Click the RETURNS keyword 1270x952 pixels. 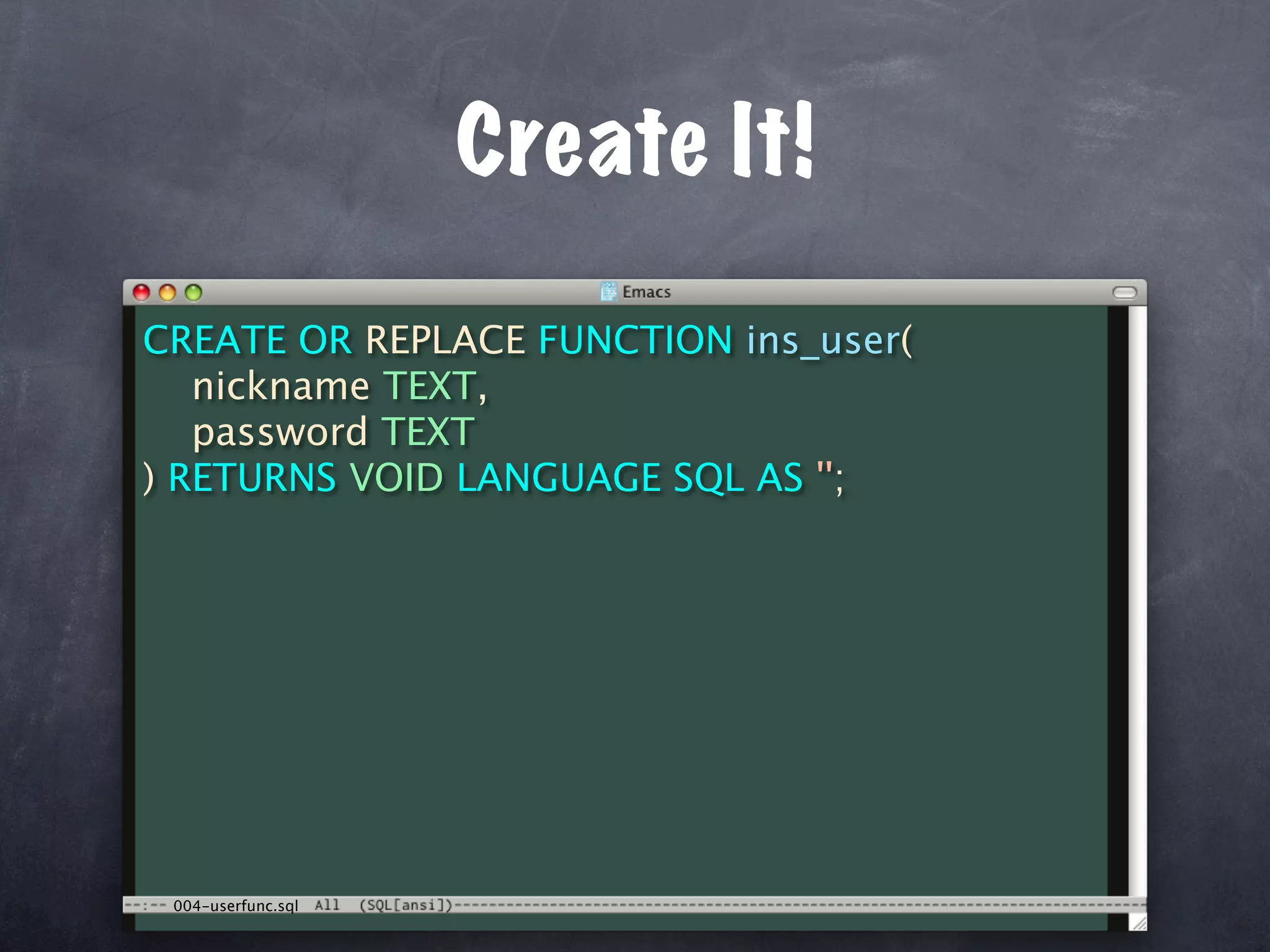(252, 478)
